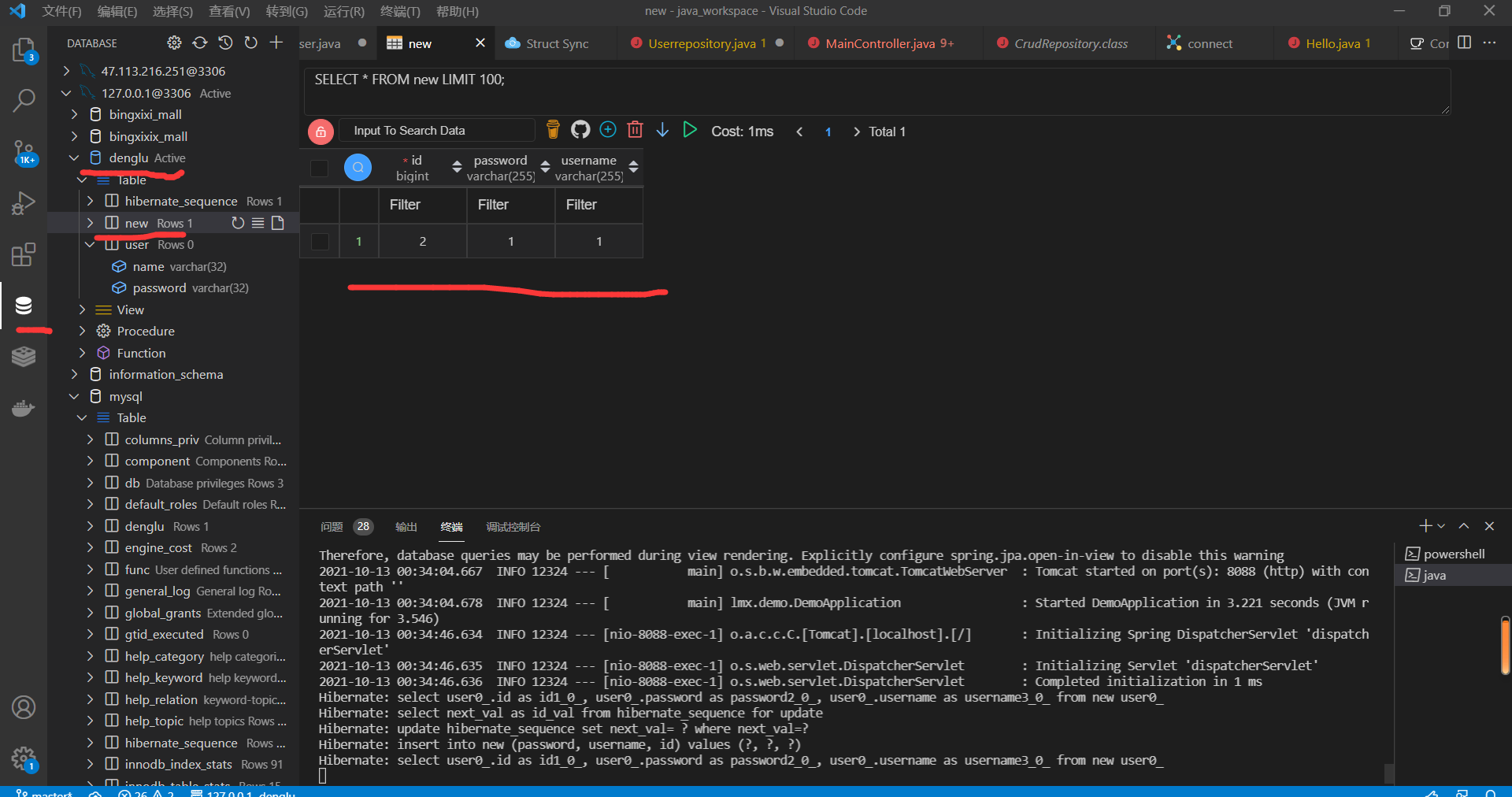Image resolution: width=1512 pixels, height=797 pixels.
Task: Click the Total 1 pagination label
Action: coord(888,132)
